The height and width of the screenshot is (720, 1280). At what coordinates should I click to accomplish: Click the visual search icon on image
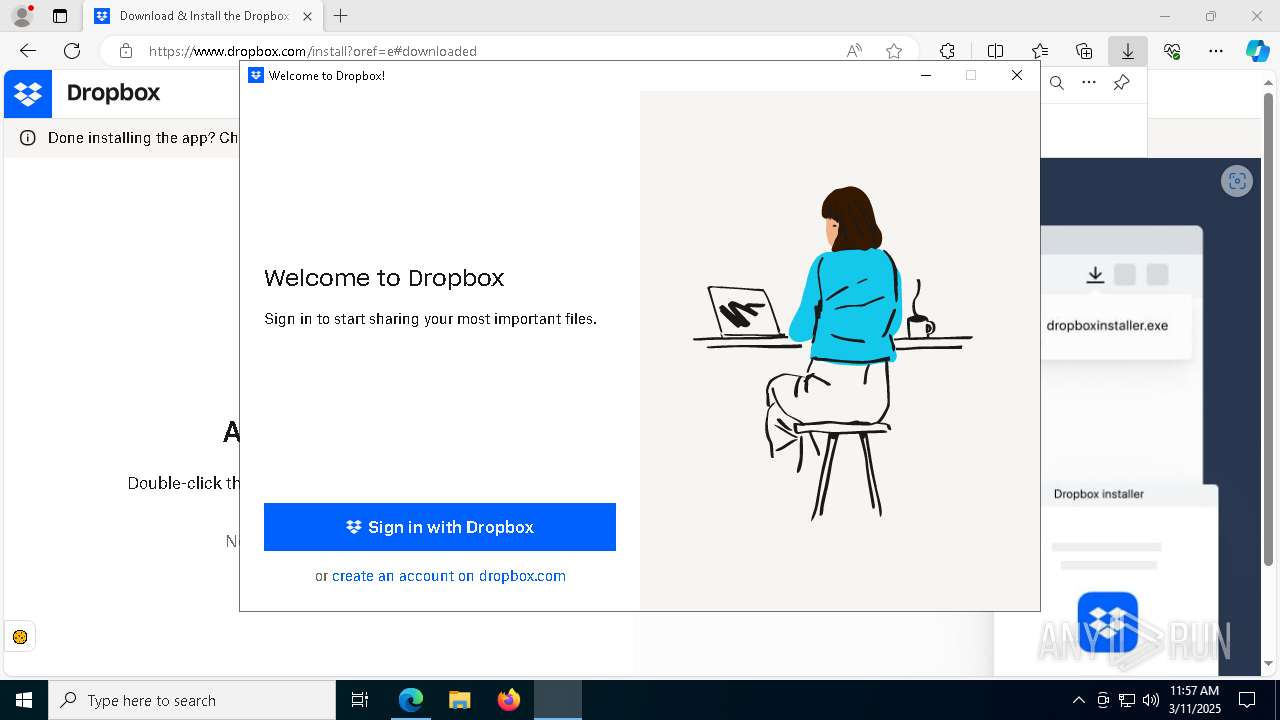[x=1237, y=181]
